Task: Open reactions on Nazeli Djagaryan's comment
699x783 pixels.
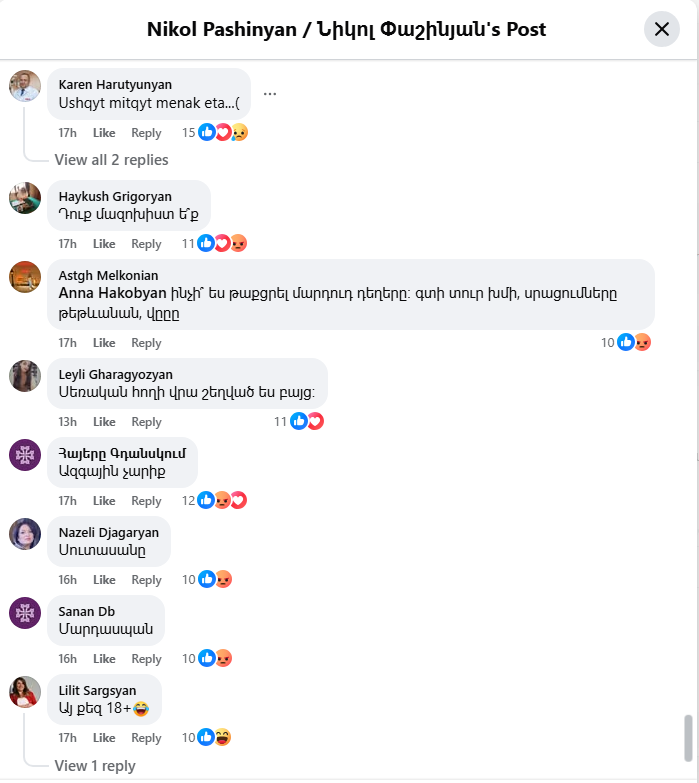Action: tap(216, 579)
